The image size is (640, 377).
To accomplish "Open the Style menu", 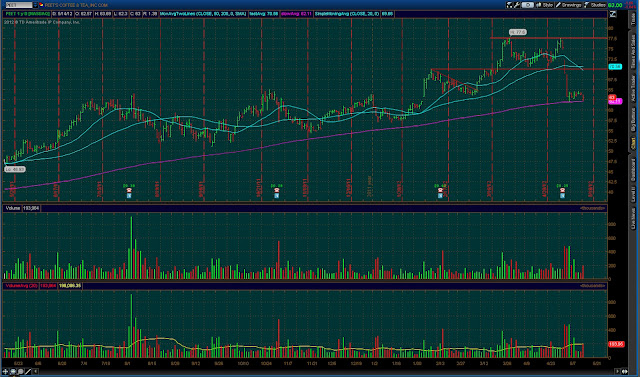I will click(x=544, y=5).
